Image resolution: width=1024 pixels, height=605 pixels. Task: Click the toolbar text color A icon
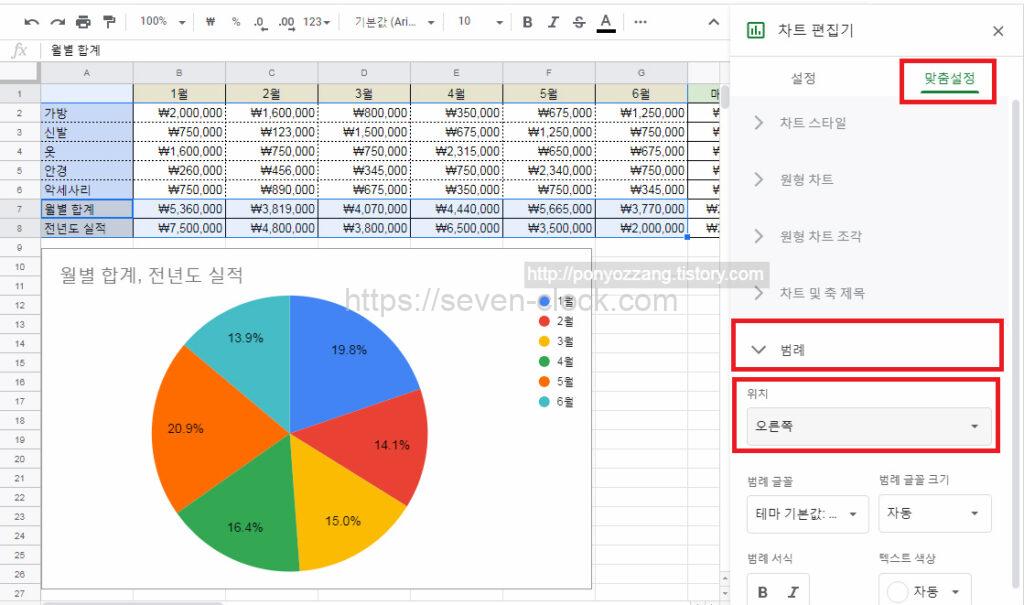605,22
